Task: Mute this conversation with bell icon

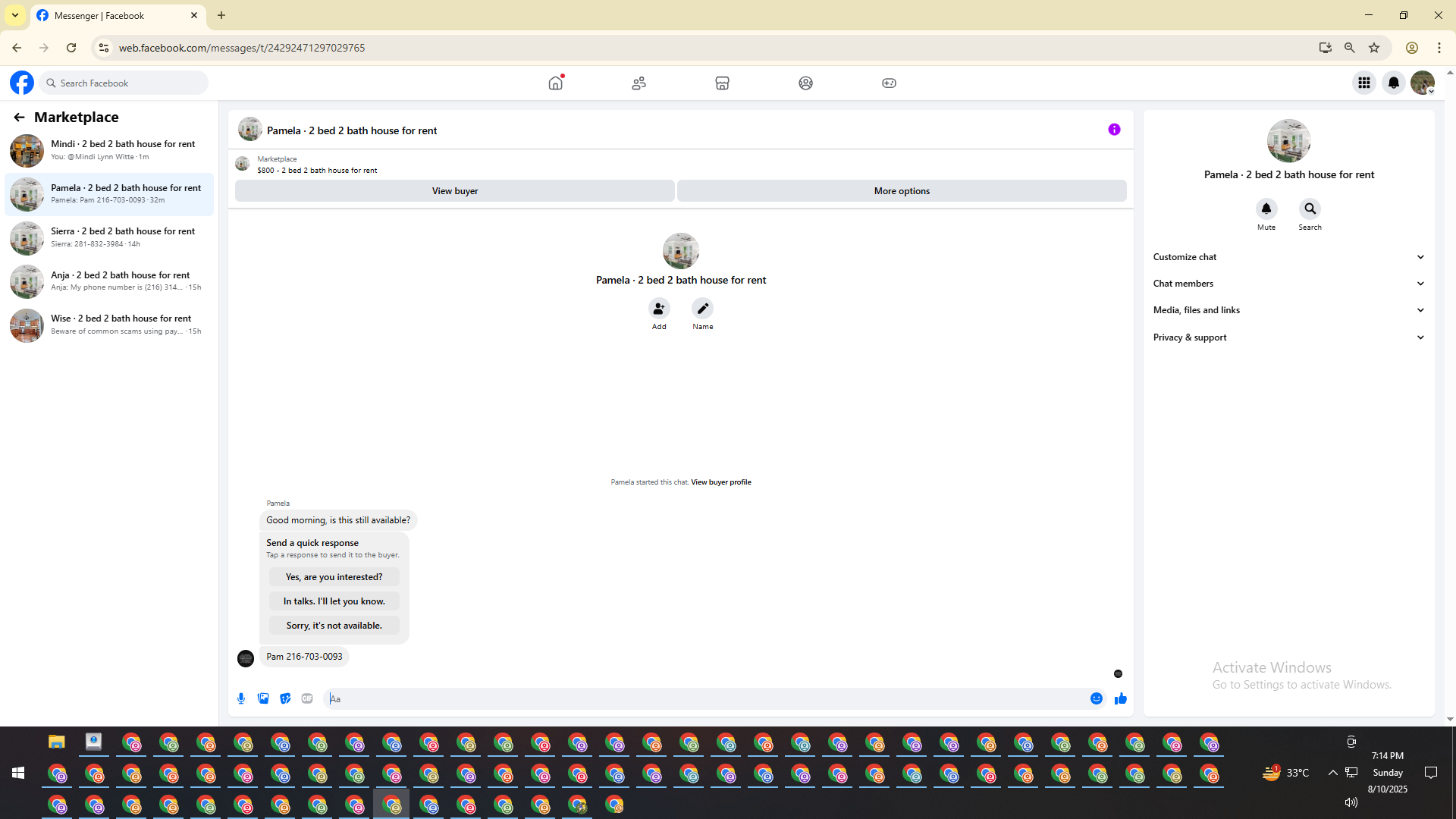Action: tap(1266, 209)
